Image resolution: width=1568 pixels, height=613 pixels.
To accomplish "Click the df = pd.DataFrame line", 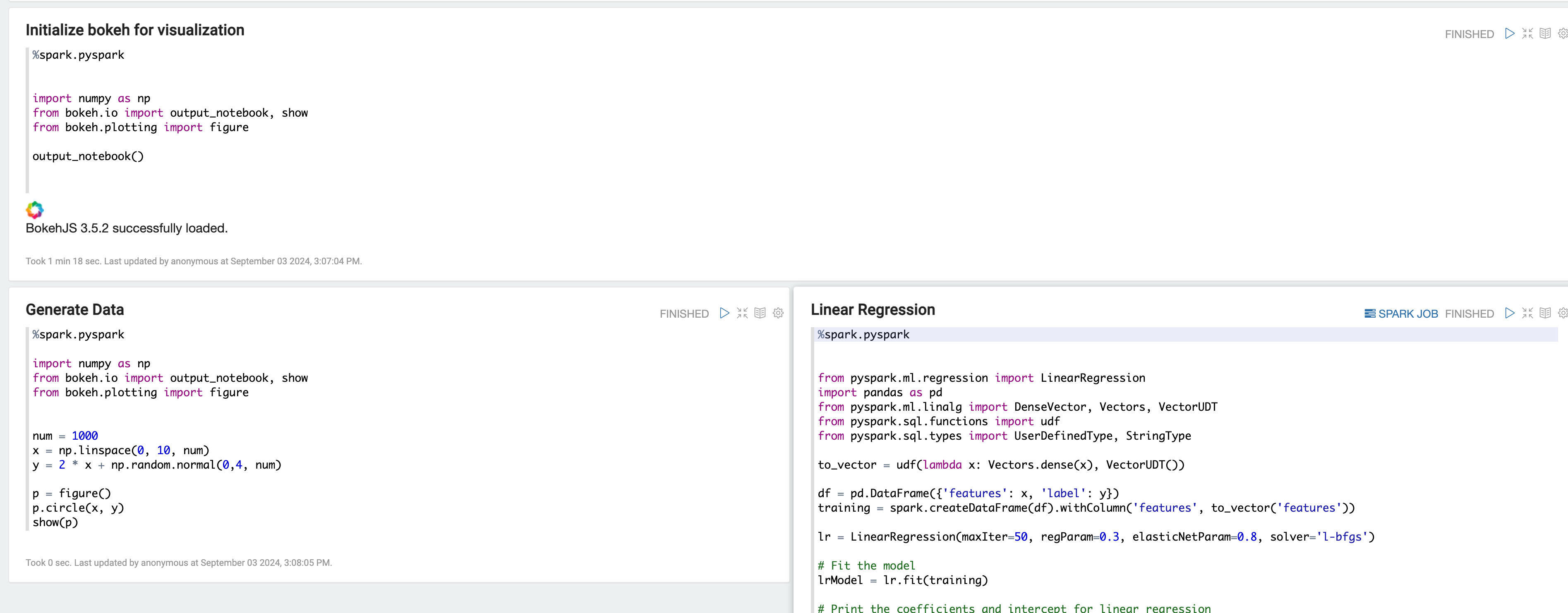I will coord(969,494).
